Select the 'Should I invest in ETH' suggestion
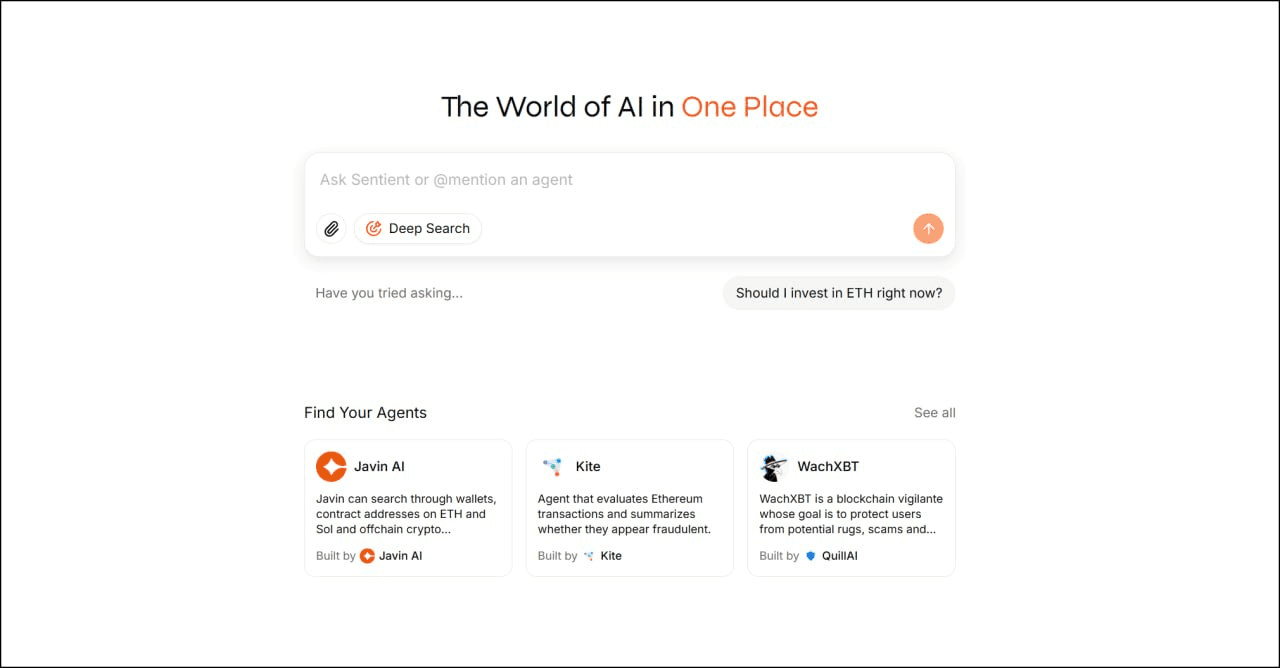Image resolution: width=1280 pixels, height=668 pixels. 839,293
